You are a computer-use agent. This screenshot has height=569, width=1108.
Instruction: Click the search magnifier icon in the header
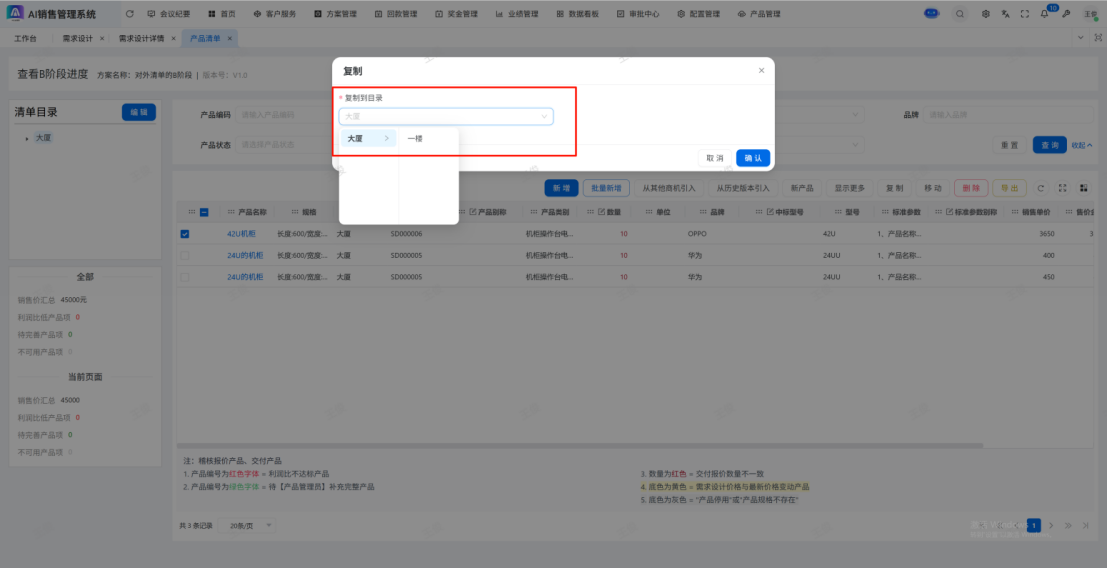960,14
